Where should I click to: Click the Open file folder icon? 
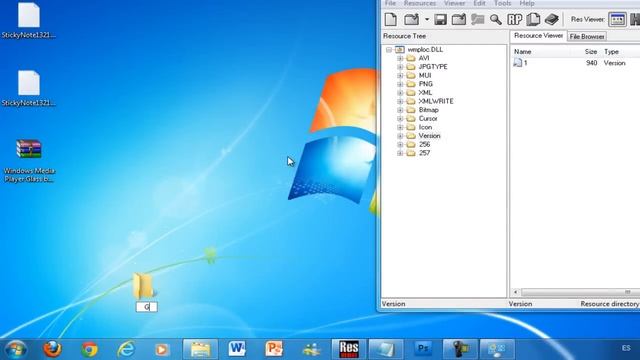click(411, 19)
